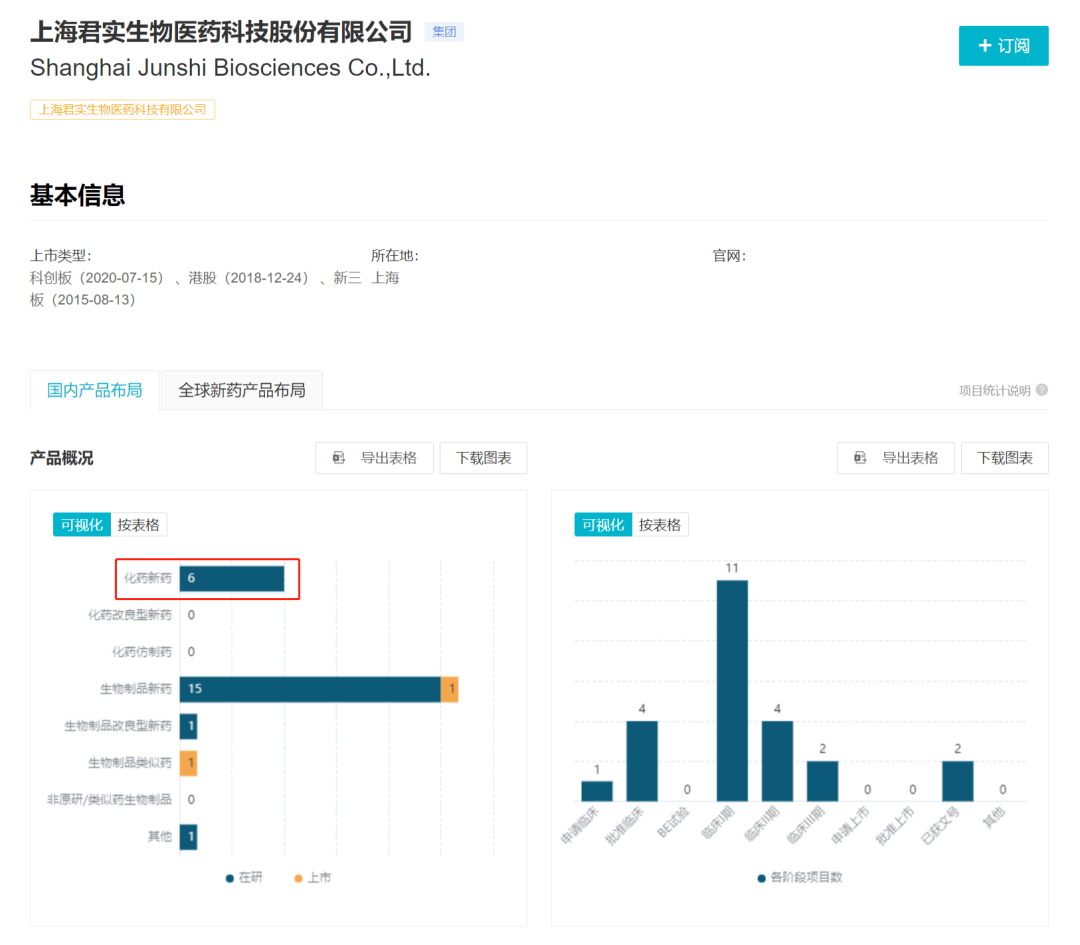This screenshot has height=945, width=1080.
Task: Click the 申请临床 bar showing 1
Action: coord(597,791)
